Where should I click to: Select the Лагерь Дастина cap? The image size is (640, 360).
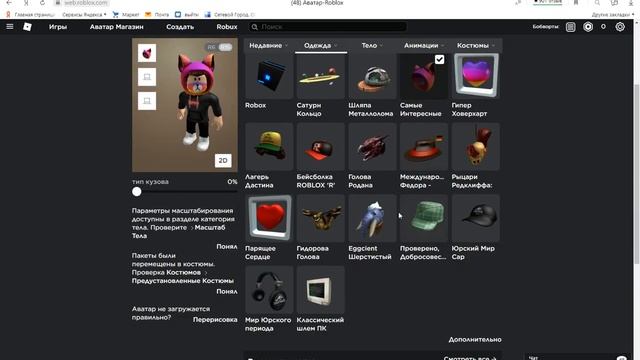click(x=269, y=147)
